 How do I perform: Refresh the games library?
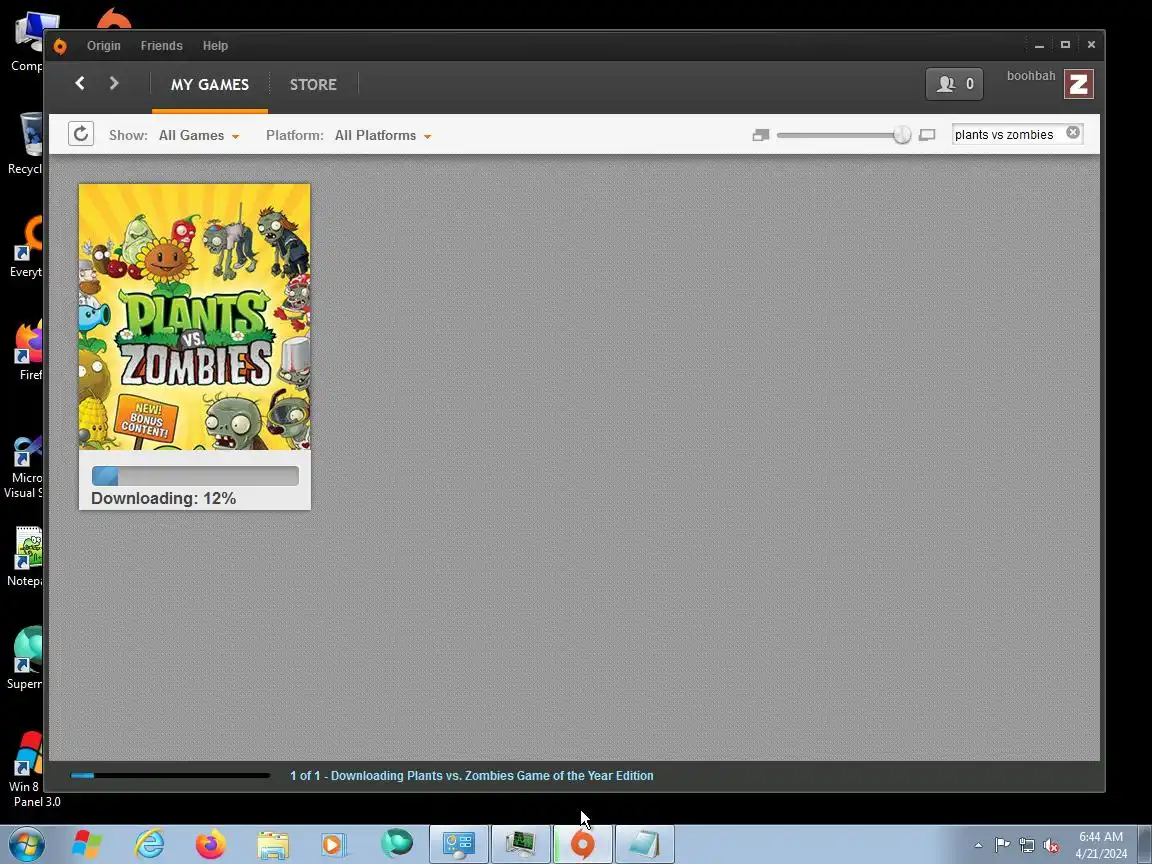tap(81, 134)
